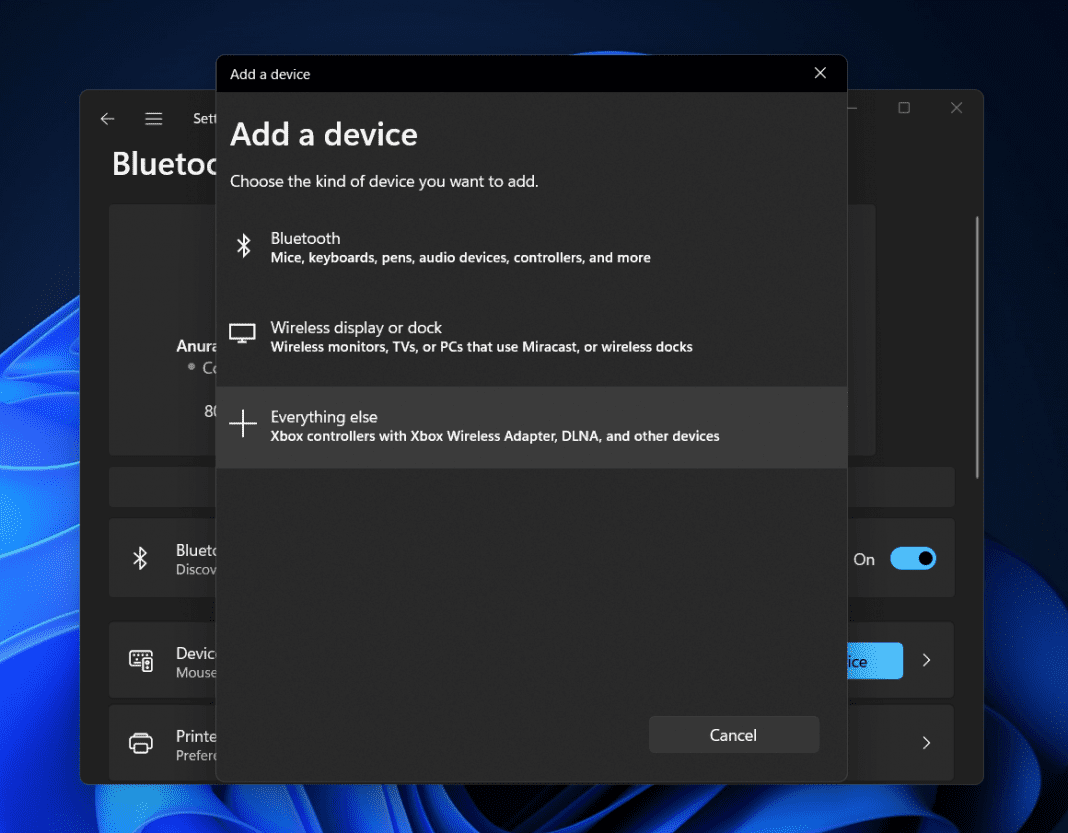
Task: Click the printer icon on the Printers row
Action: pyautogui.click(x=141, y=743)
